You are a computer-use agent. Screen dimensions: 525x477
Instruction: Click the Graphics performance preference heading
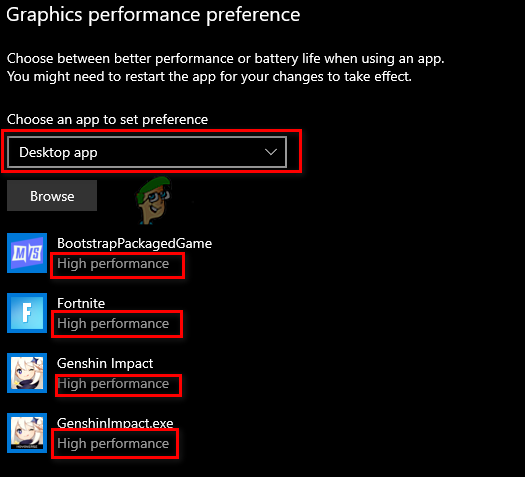click(x=153, y=15)
